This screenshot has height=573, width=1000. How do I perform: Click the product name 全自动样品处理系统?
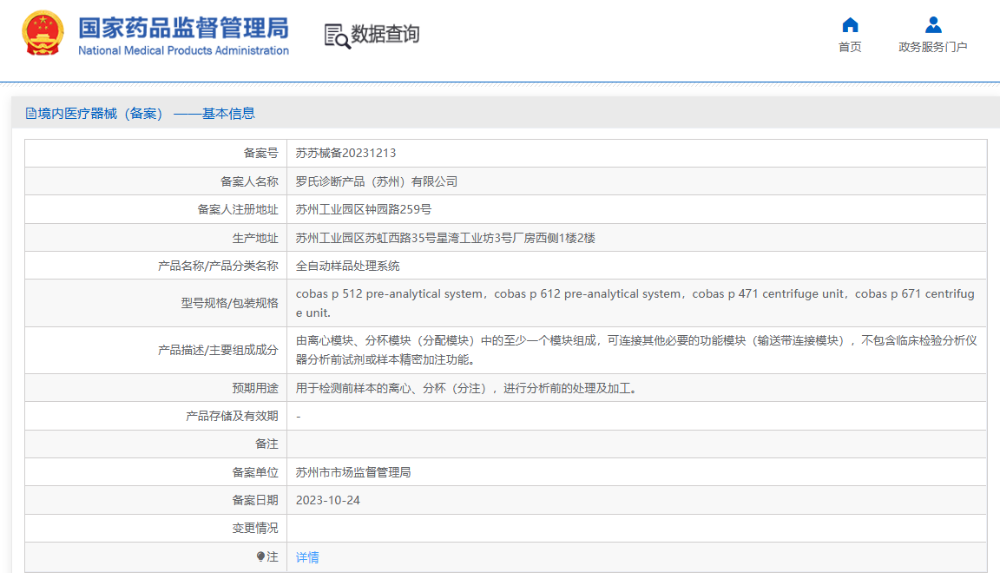coord(347,266)
